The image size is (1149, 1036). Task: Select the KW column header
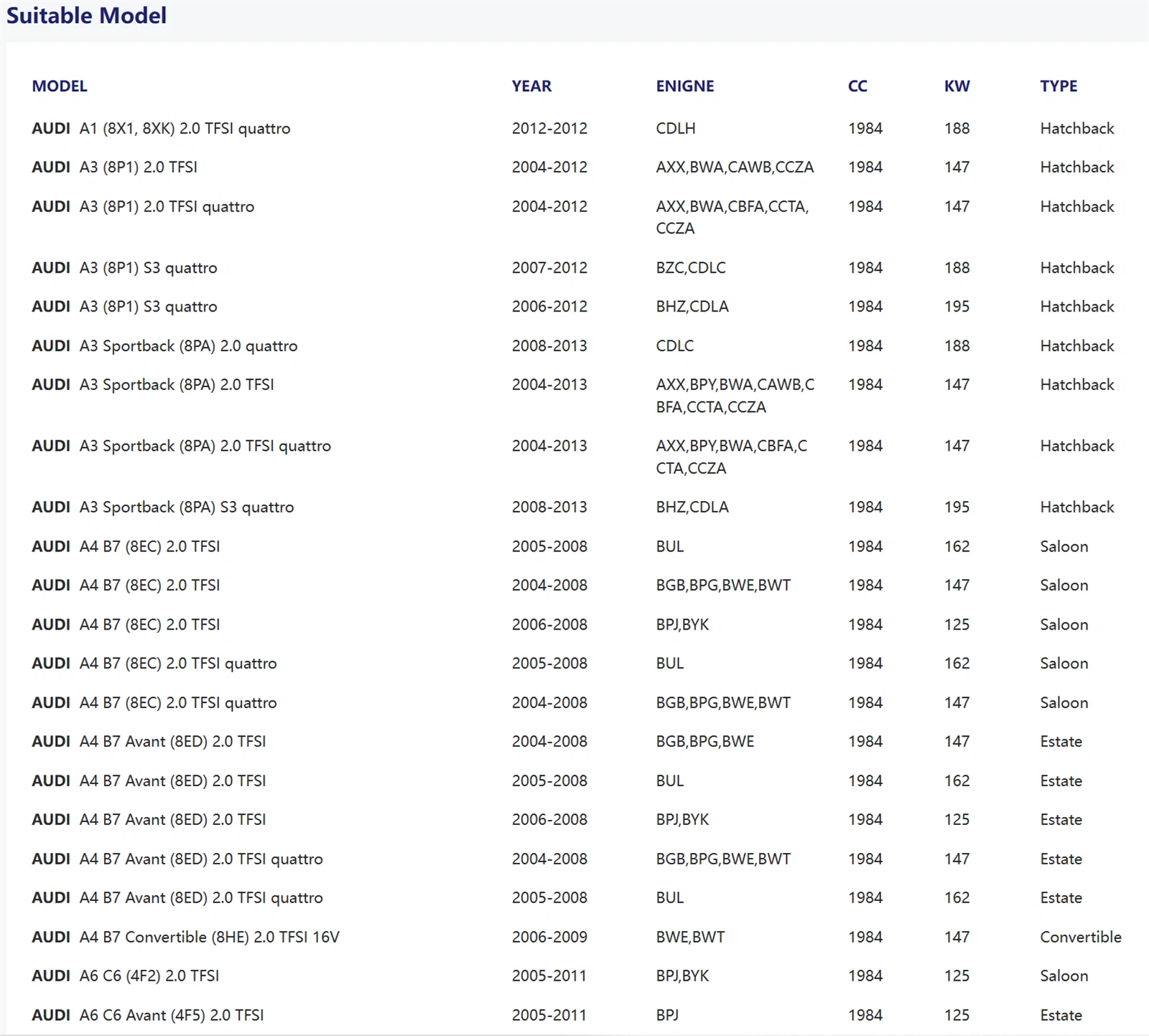(957, 86)
